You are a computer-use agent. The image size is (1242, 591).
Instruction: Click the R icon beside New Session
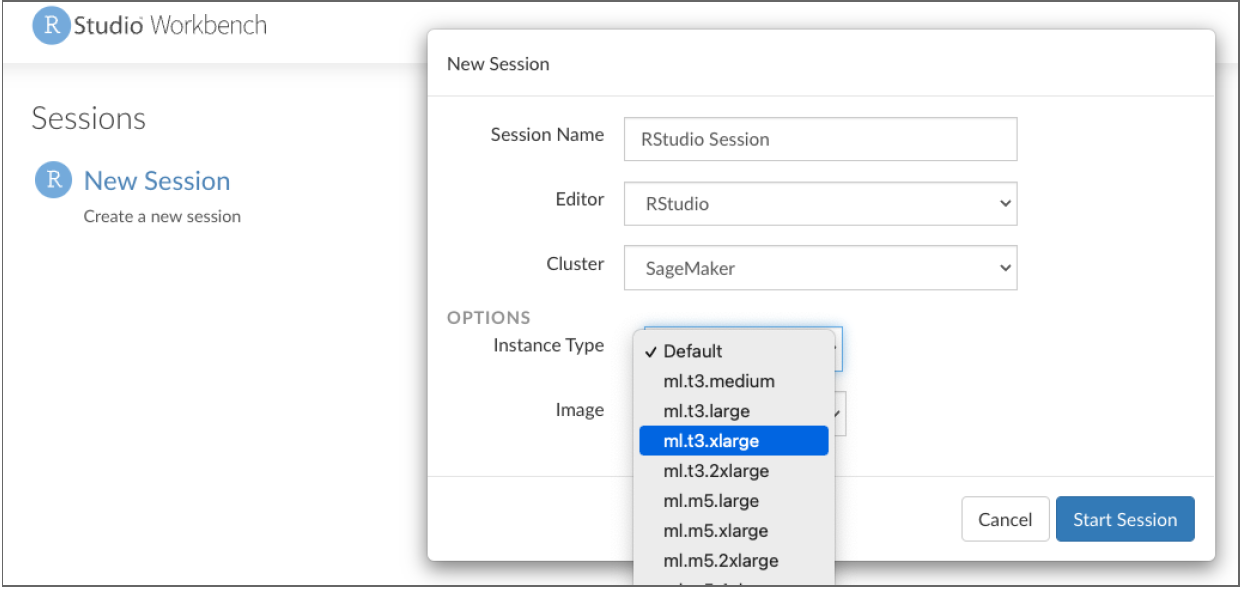point(54,181)
